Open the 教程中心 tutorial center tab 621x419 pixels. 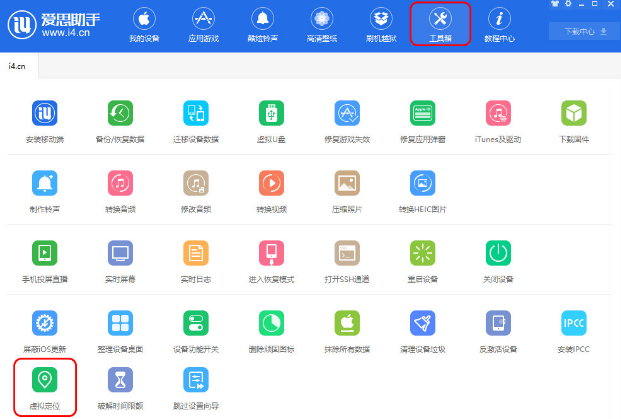[499, 24]
